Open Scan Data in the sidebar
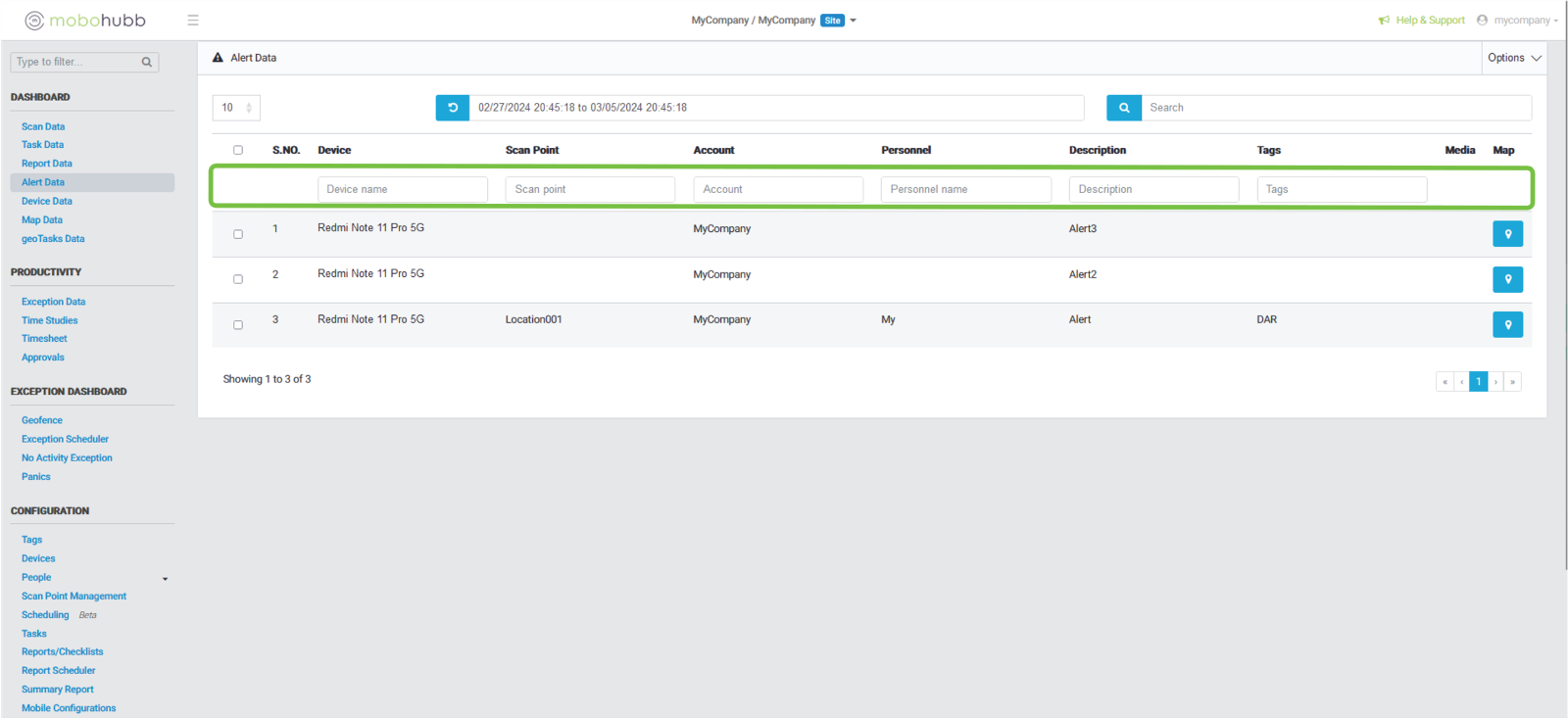This screenshot has height=718, width=1568. click(x=43, y=126)
